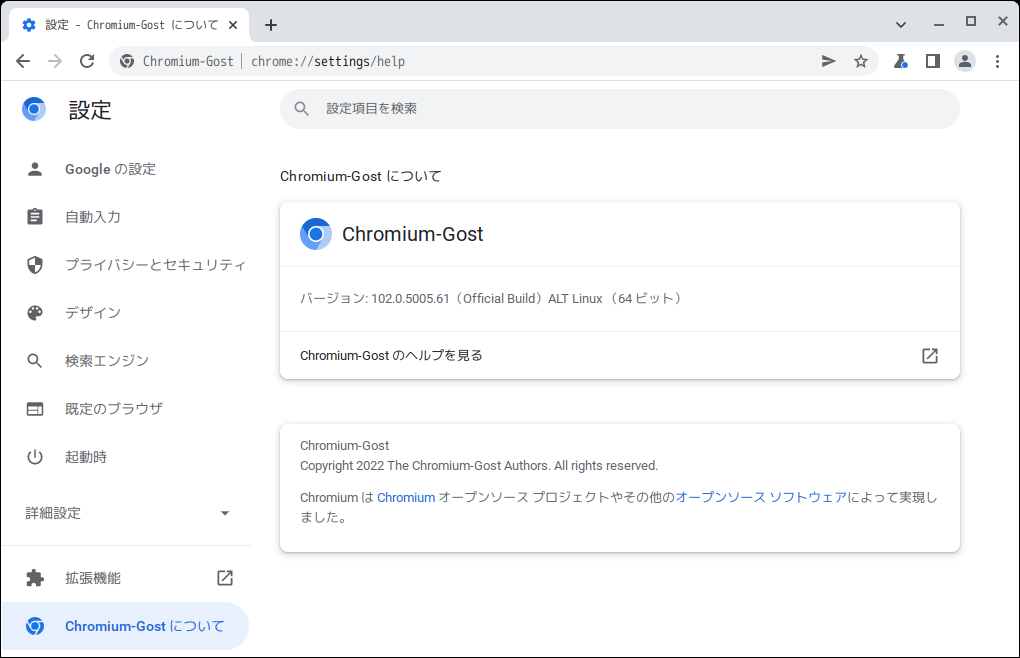The image size is (1020, 658).
Task: Select Chromium-Gost について in sidebar
Action: coord(126,626)
